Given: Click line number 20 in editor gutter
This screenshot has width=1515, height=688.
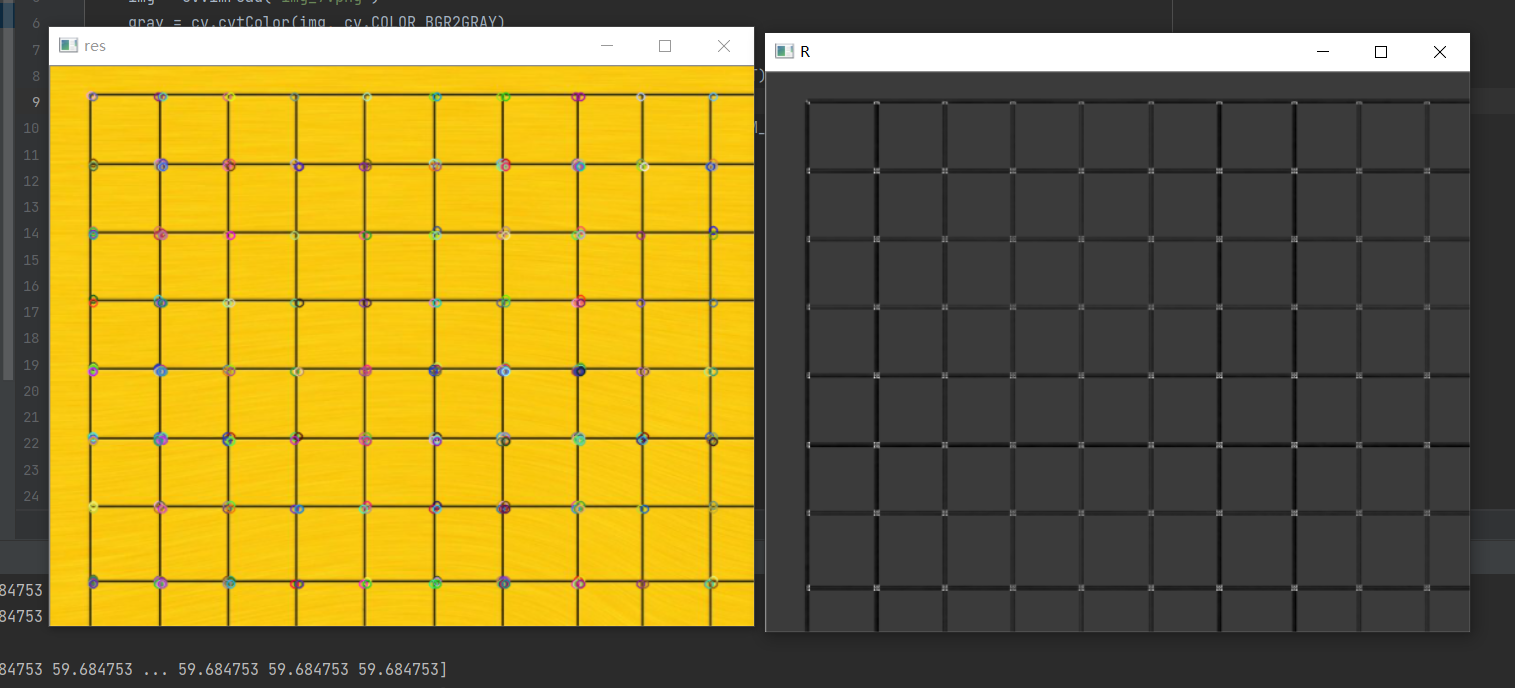Looking at the screenshot, I should tap(30, 391).
